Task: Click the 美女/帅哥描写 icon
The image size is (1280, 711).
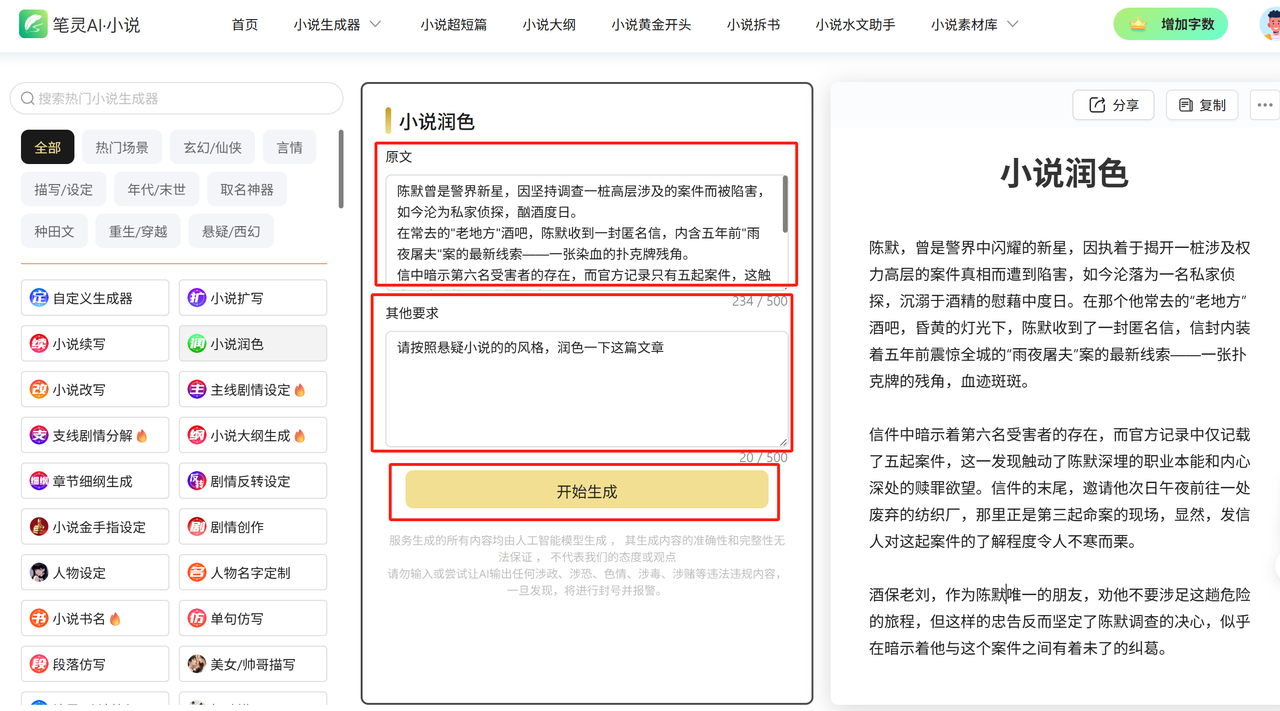Action: tap(197, 664)
